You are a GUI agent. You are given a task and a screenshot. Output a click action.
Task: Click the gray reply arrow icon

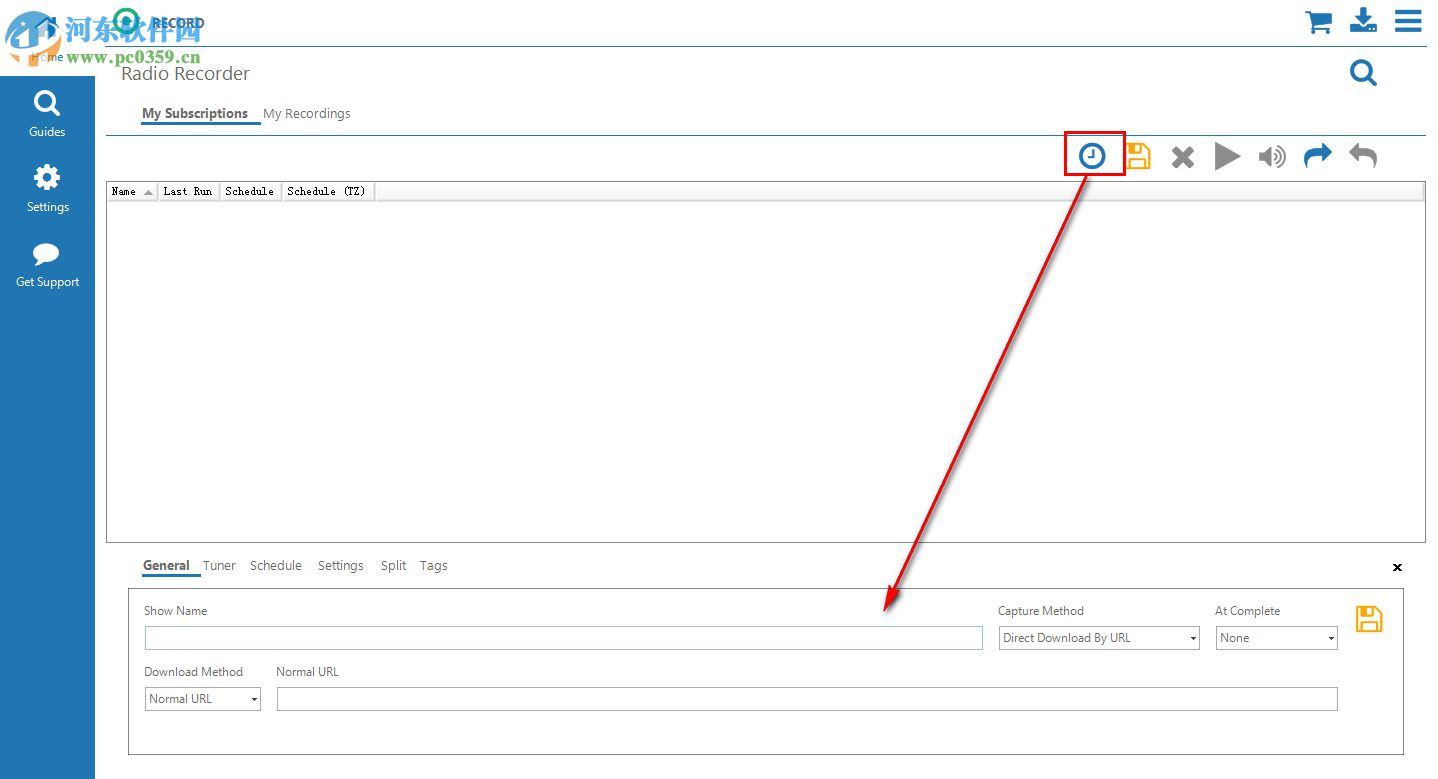(1363, 155)
